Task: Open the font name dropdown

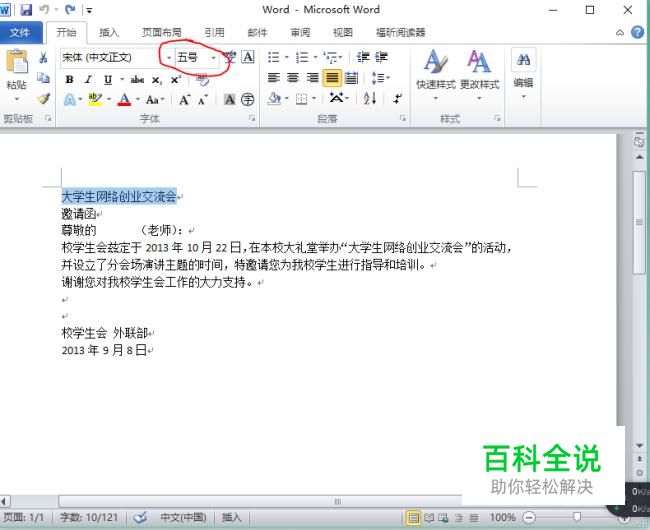Action: 169,58
